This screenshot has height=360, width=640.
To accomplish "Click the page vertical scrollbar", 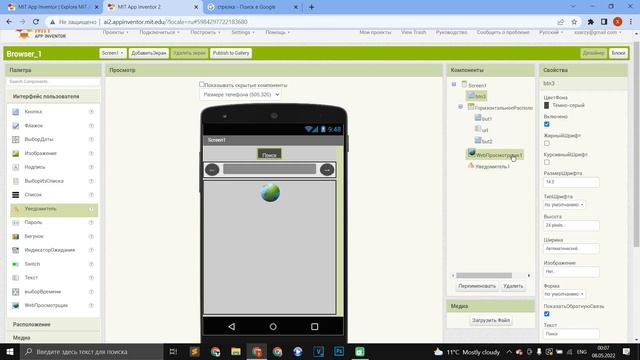I will tap(636, 143).
